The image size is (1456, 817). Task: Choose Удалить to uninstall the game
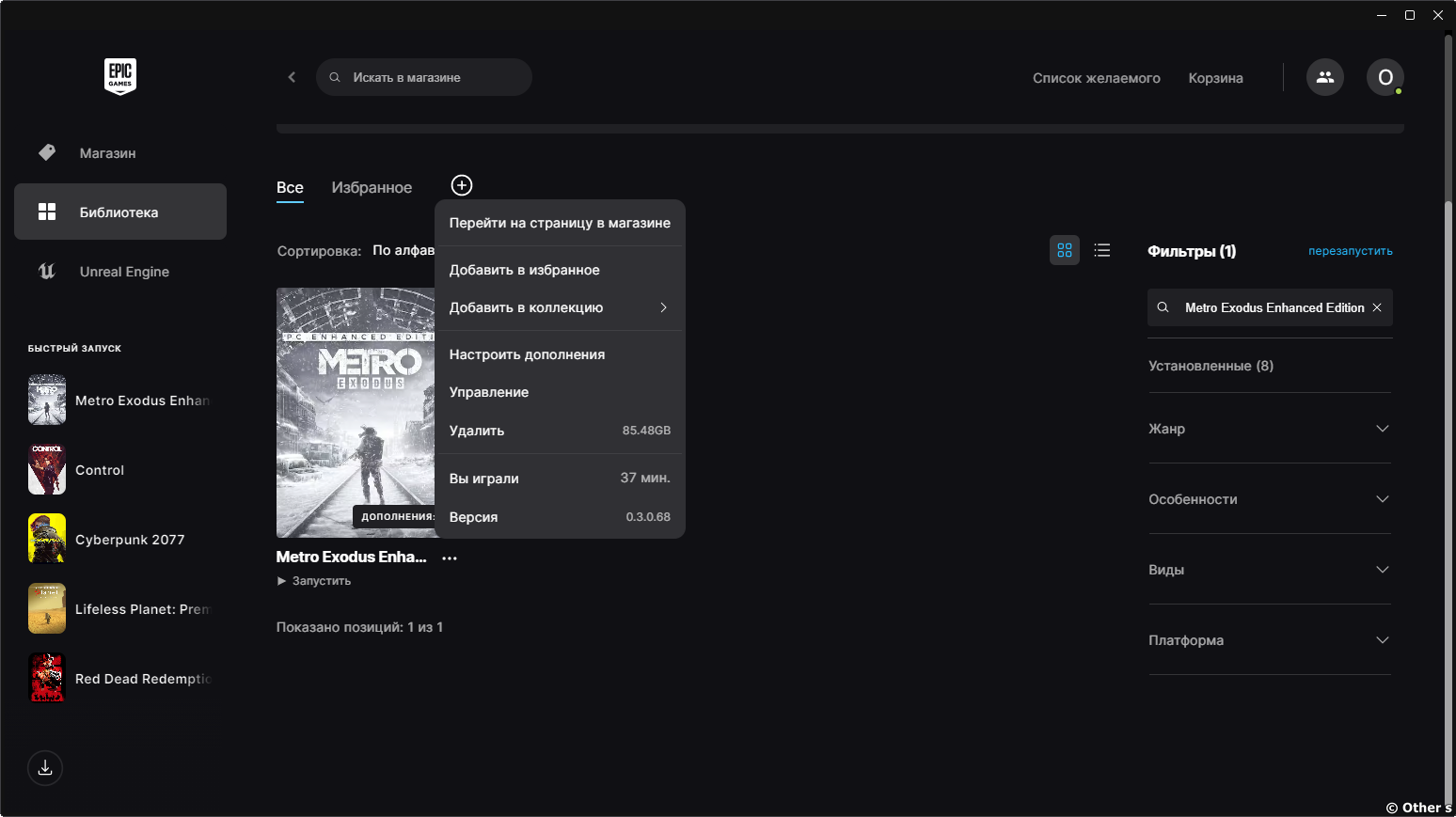(x=560, y=431)
